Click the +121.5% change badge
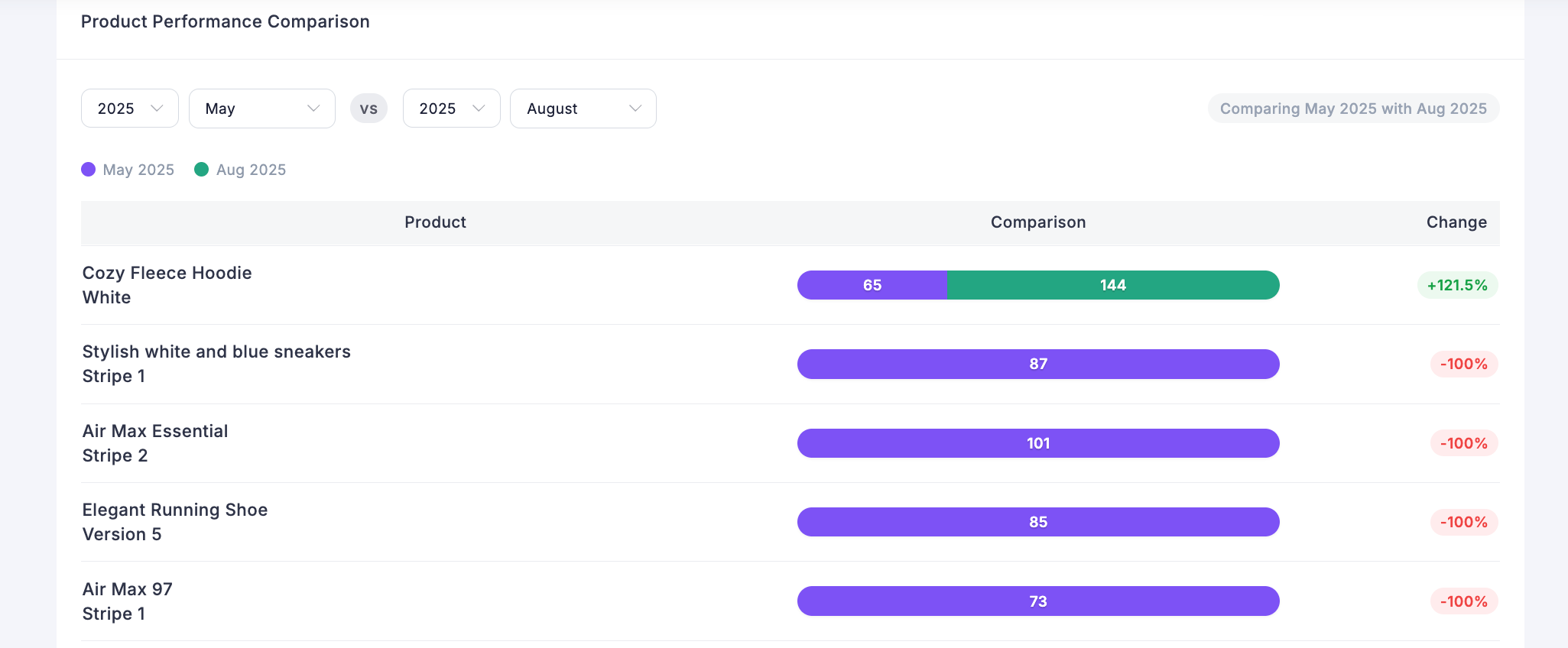The image size is (1568, 648). (x=1456, y=285)
